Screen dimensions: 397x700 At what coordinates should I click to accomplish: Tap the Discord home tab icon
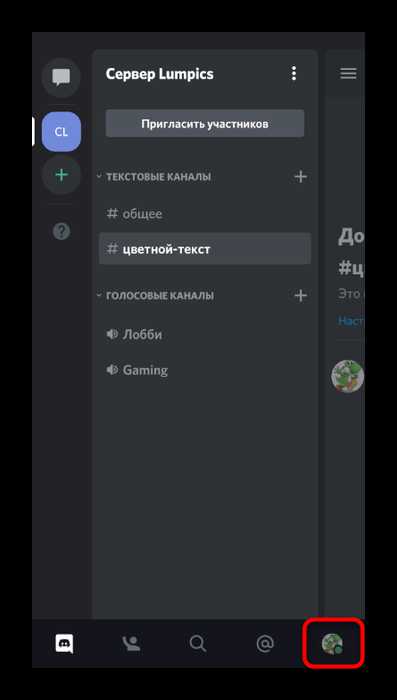pyautogui.click(x=64, y=644)
